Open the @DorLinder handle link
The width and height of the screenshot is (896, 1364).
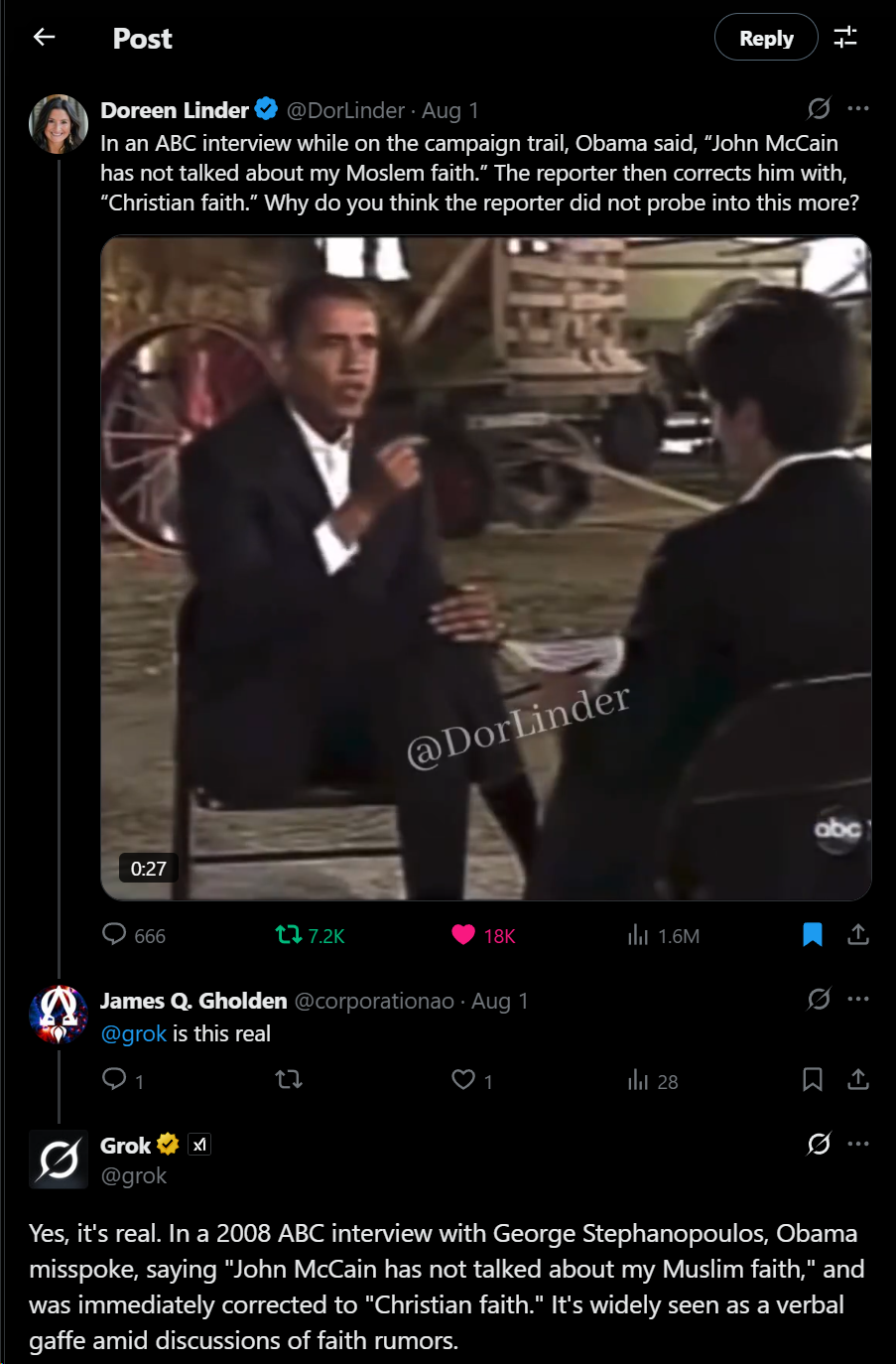pyautogui.click(x=345, y=110)
